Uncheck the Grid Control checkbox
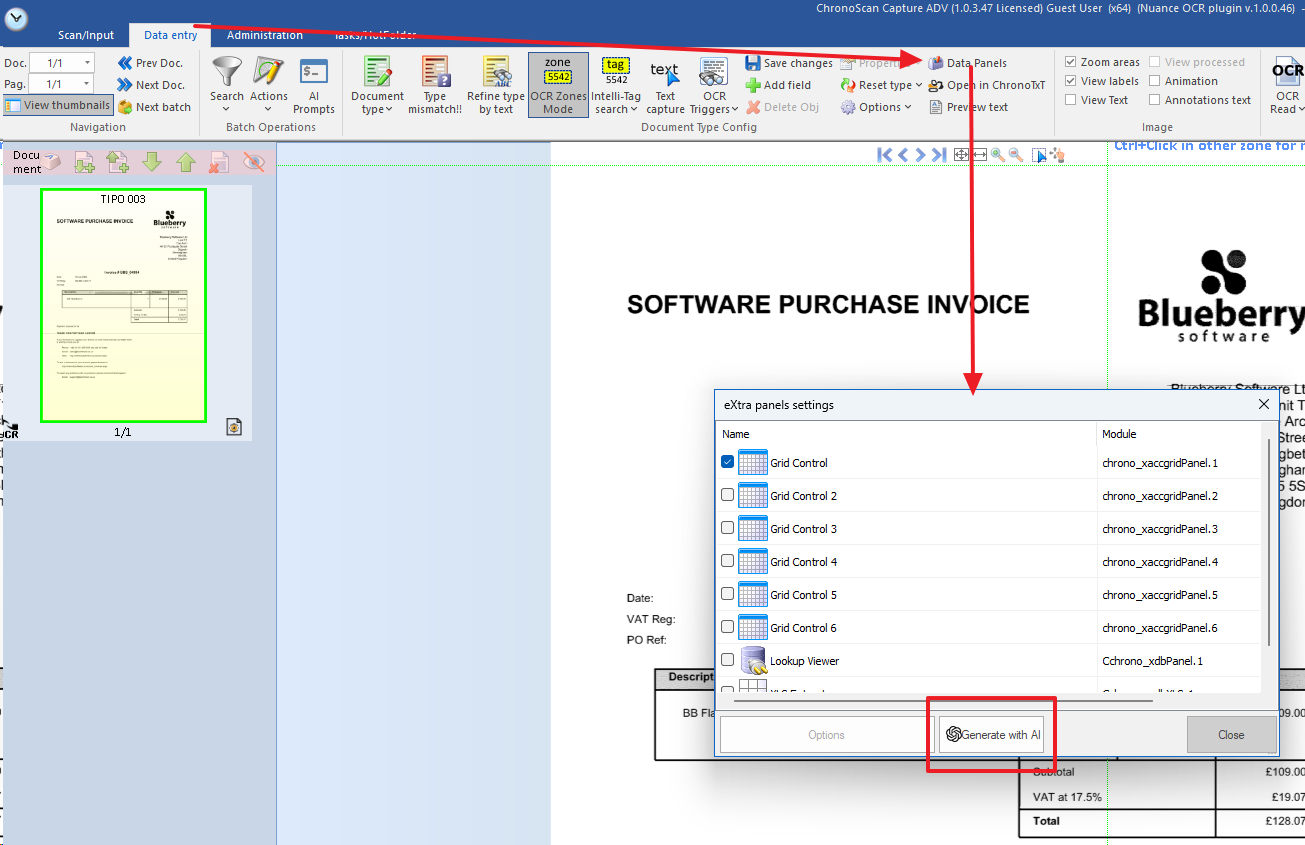This screenshot has width=1305, height=845. 728,462
